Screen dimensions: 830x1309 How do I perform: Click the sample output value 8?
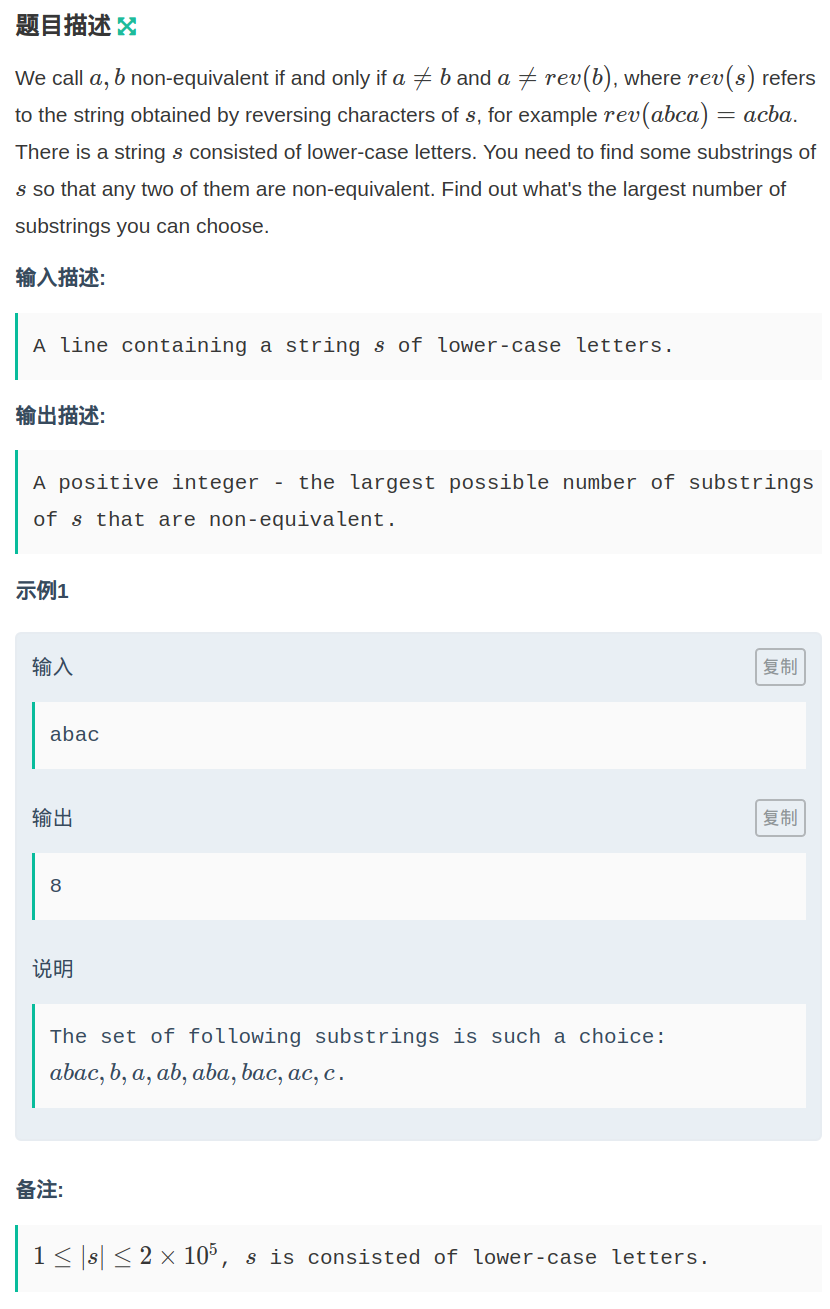click(56, 886)
